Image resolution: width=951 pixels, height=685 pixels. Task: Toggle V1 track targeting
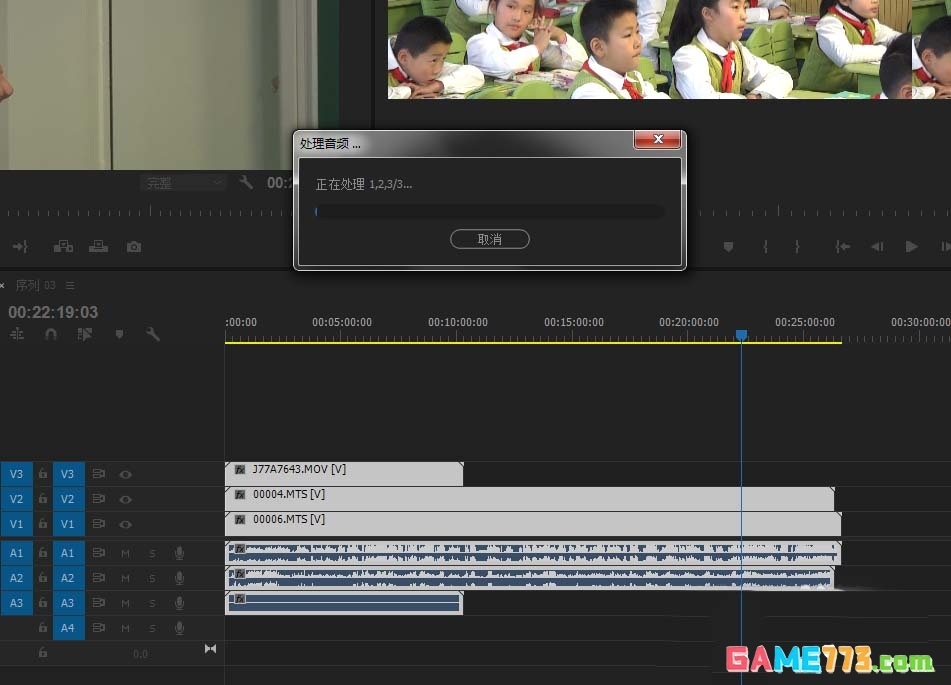(x=68, y=524)
